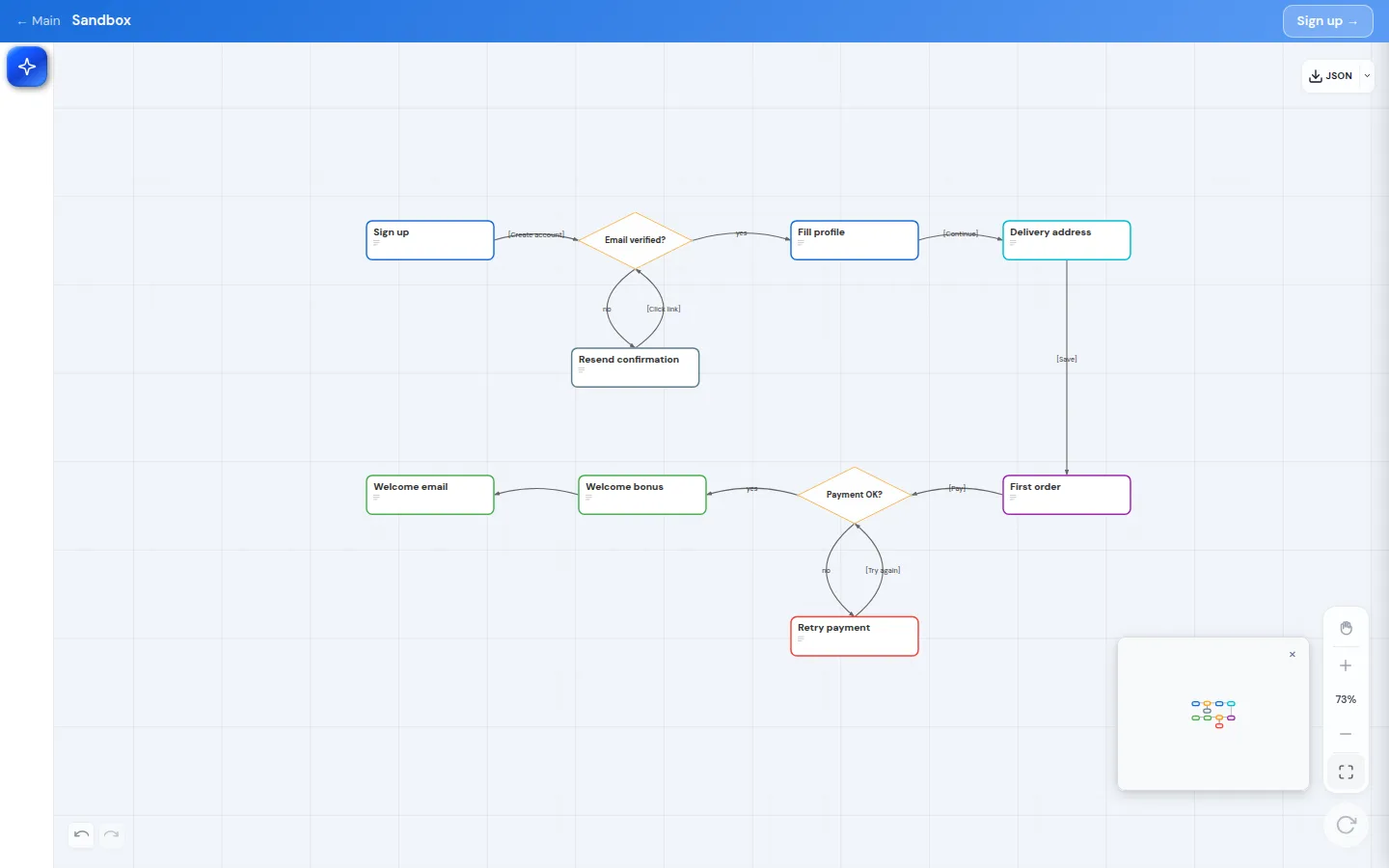
Task: Select the Email verified? decision node
Action: (x=635, y=240)
